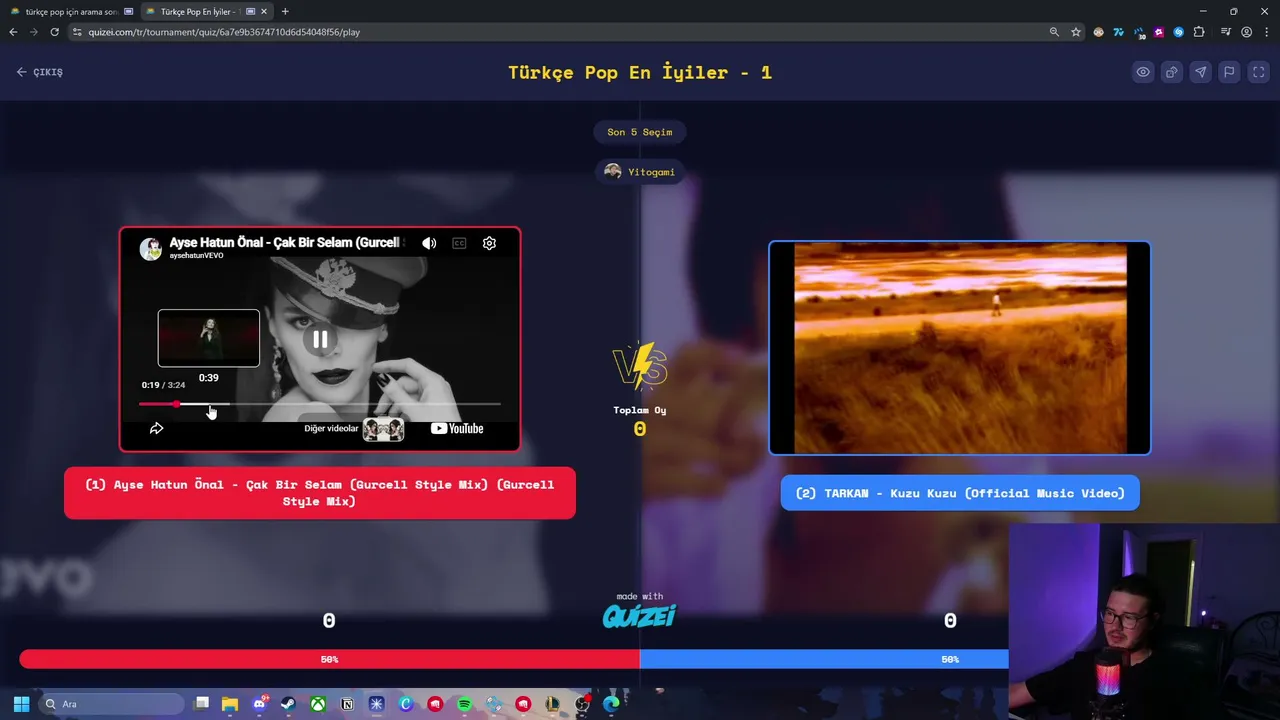Toggle YouTube closed captions button

pos(459,243)
